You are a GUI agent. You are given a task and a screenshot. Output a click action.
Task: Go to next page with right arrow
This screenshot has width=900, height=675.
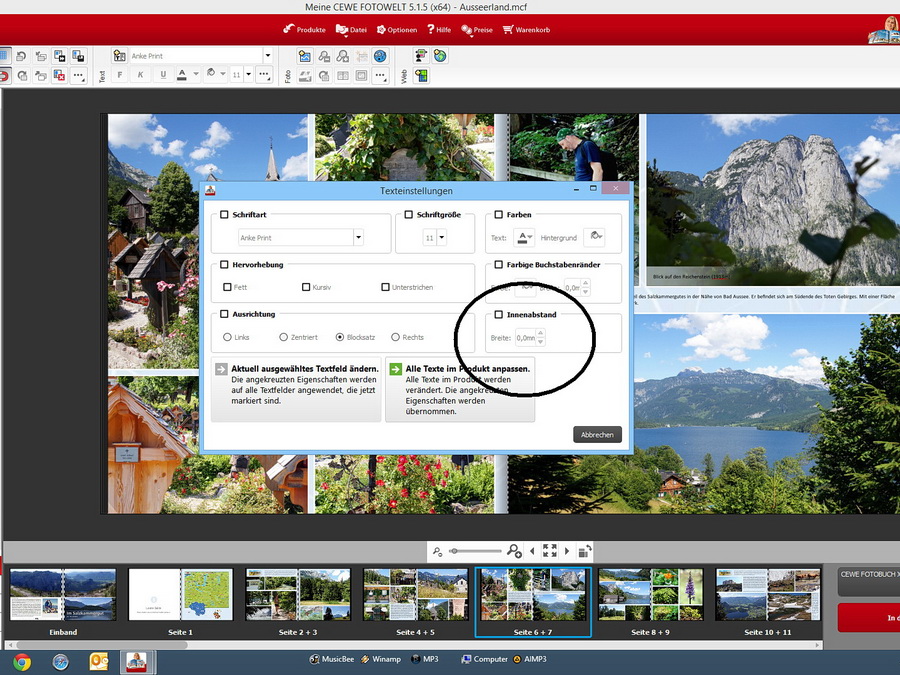point(567,551)
